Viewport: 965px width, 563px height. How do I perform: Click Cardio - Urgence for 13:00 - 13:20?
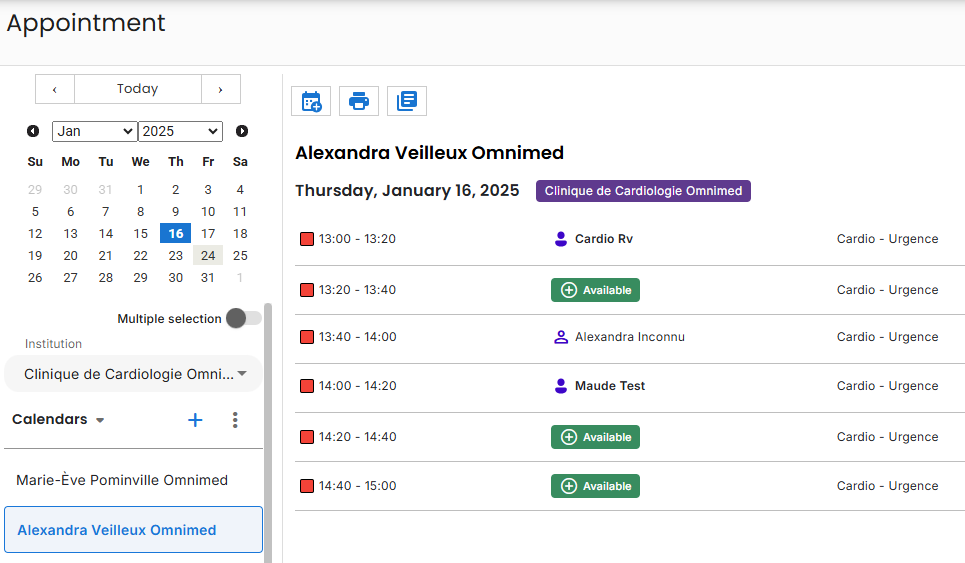[887, 239]
